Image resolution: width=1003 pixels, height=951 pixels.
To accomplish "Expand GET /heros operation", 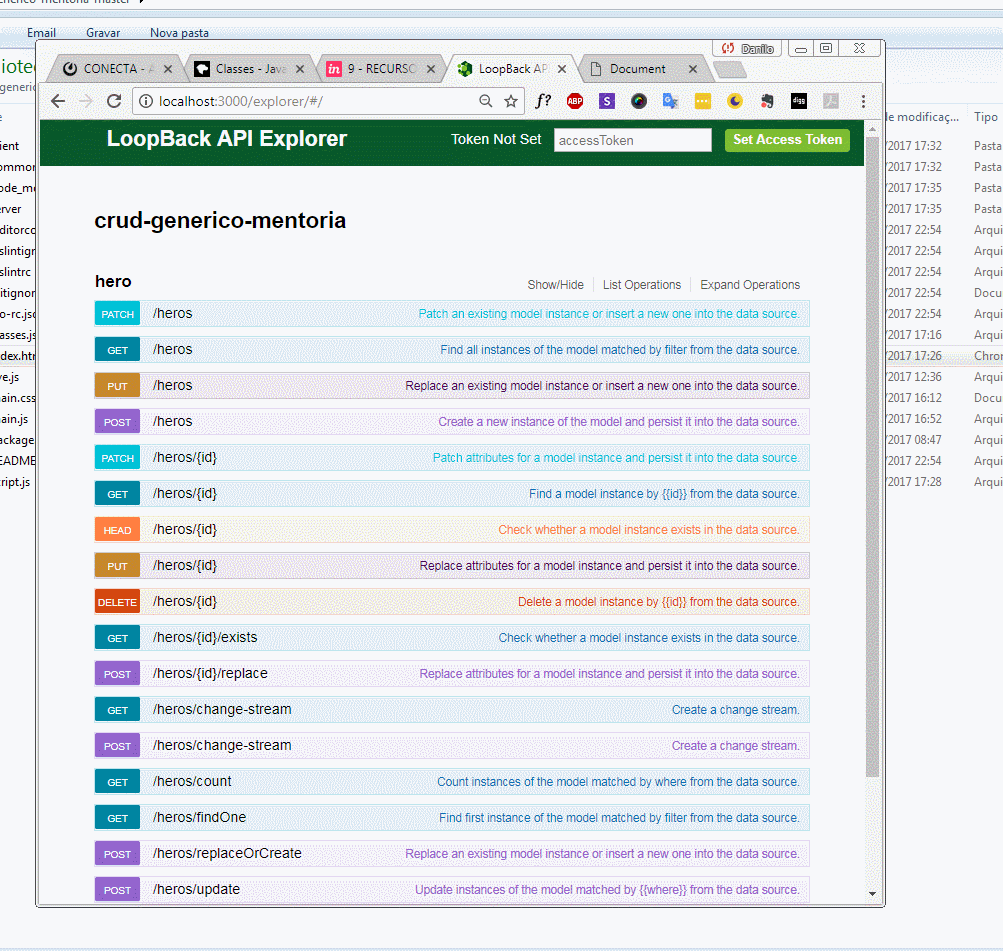I will tap(452, 349).
